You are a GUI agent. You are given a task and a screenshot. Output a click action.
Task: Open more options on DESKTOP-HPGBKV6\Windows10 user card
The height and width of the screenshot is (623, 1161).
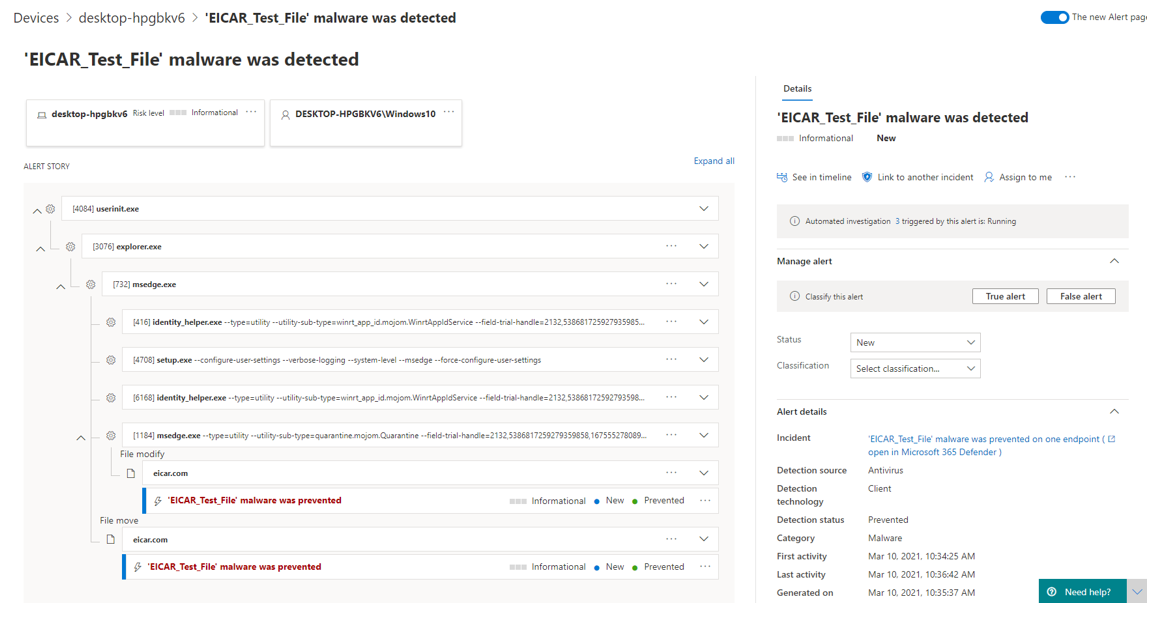[x=449, y=113]
